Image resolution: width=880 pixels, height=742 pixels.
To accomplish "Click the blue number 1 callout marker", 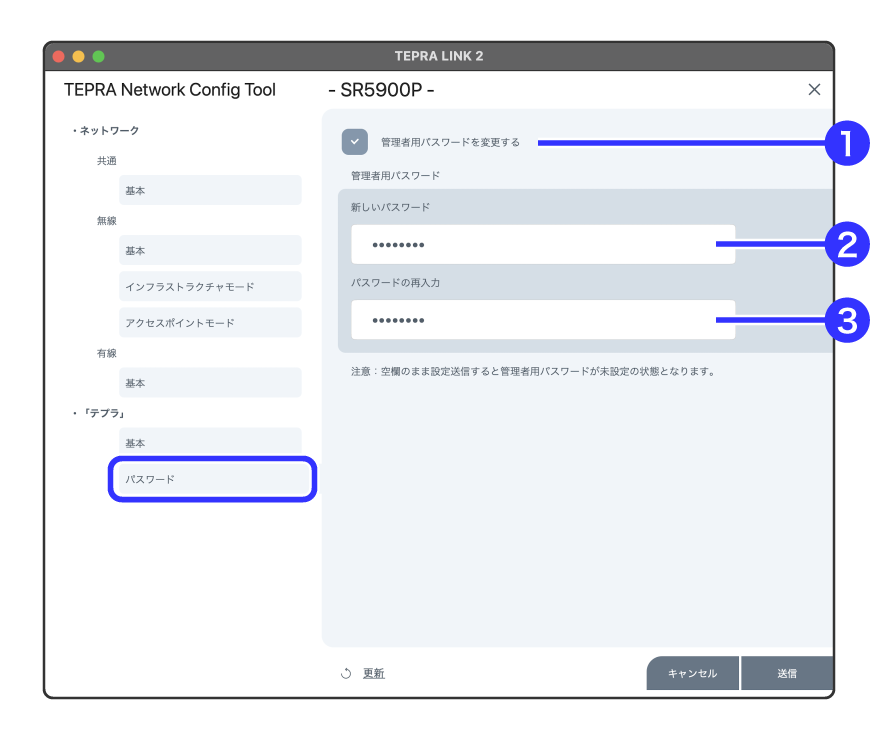I will coord(846,143).
